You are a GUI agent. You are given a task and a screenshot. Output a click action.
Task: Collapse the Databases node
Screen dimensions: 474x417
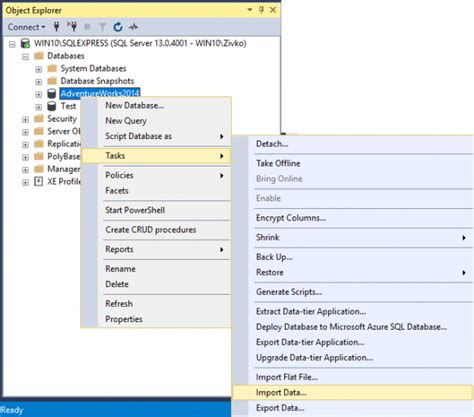pos(26,57)
